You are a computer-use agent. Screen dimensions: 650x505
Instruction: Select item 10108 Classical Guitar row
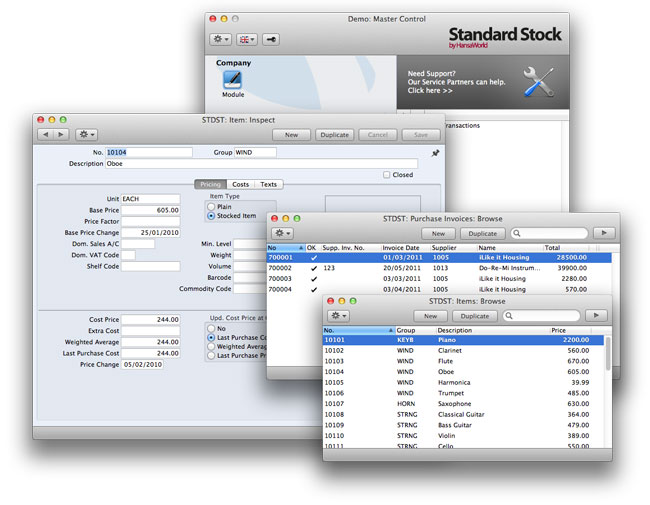coord(463,414)
